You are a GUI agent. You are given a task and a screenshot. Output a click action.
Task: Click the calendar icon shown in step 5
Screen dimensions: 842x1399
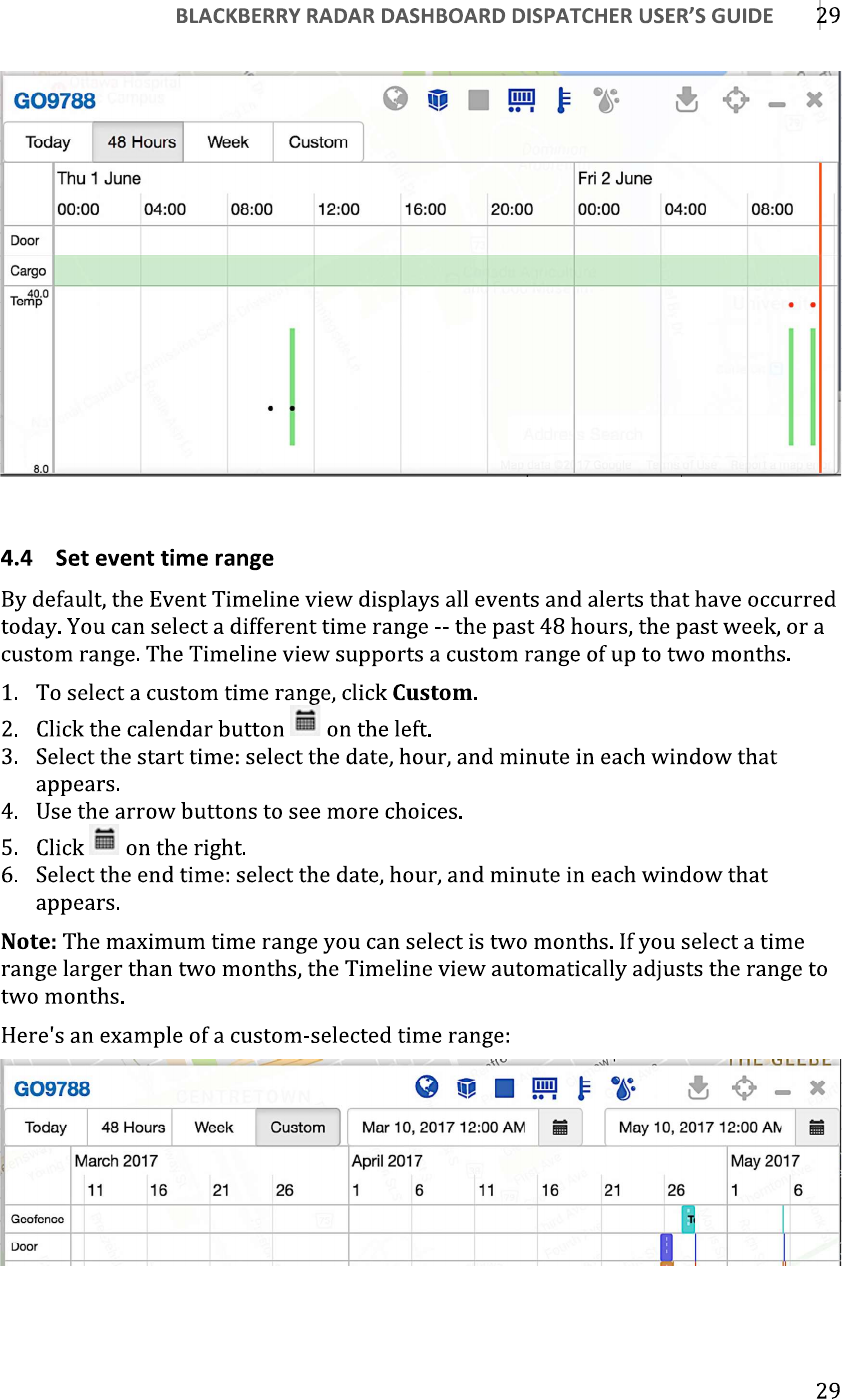click(x=105, y=840)
